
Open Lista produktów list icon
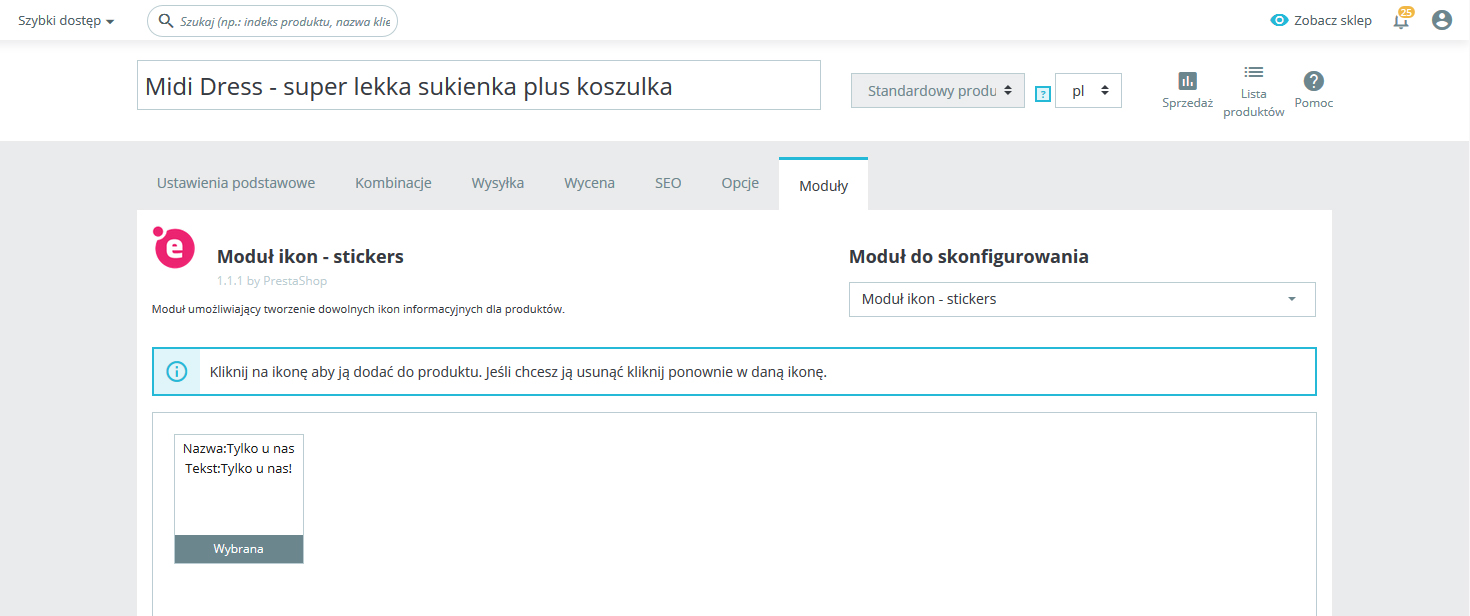(1253, 72)
